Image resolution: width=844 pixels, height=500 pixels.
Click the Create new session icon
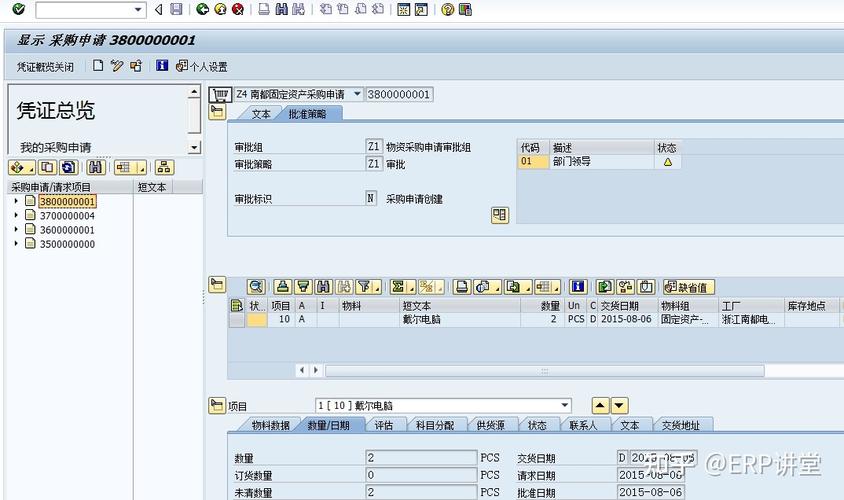coord(404,9)
